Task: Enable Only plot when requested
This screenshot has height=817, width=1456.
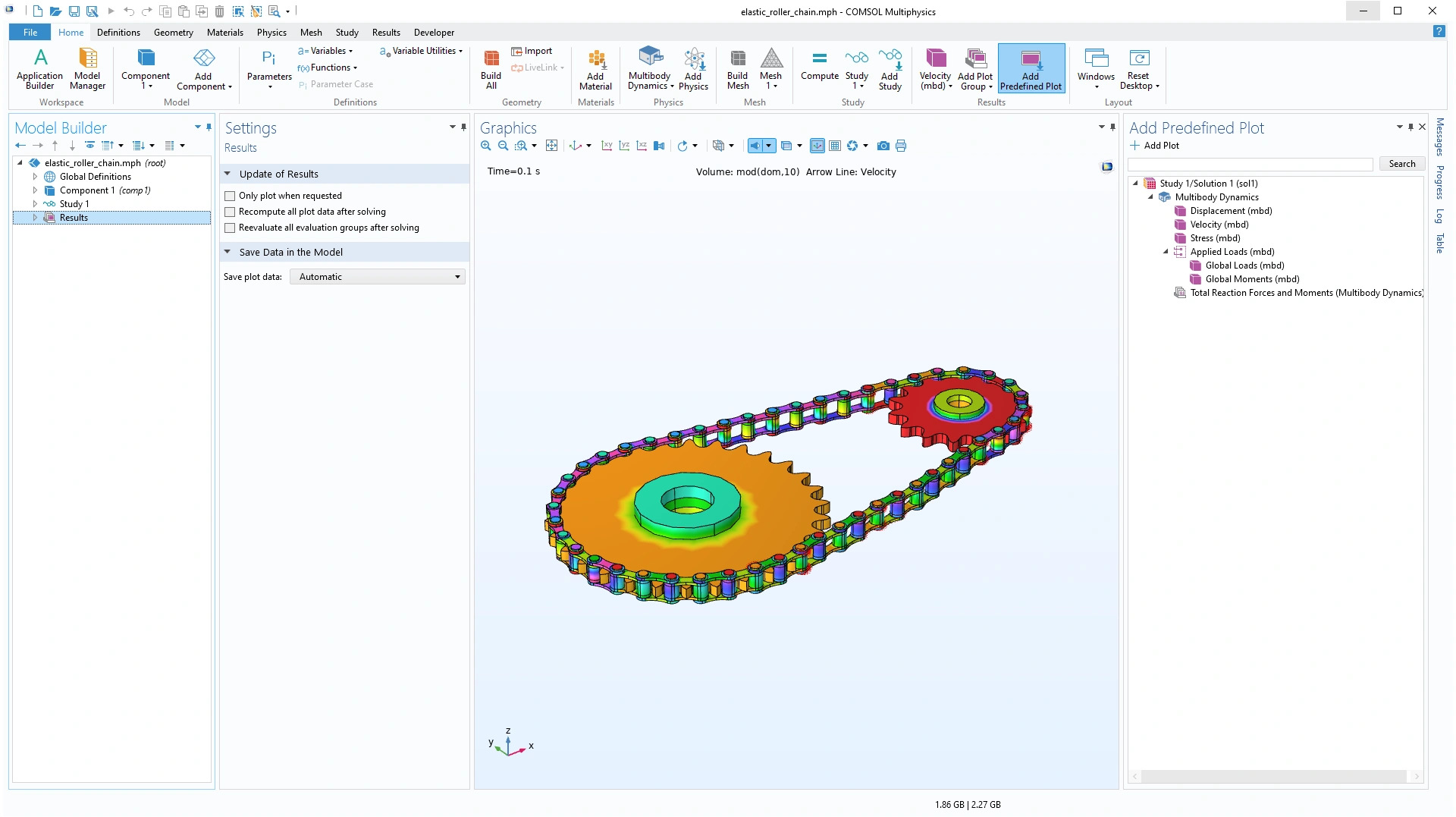Action: click(x=231, y=196)
